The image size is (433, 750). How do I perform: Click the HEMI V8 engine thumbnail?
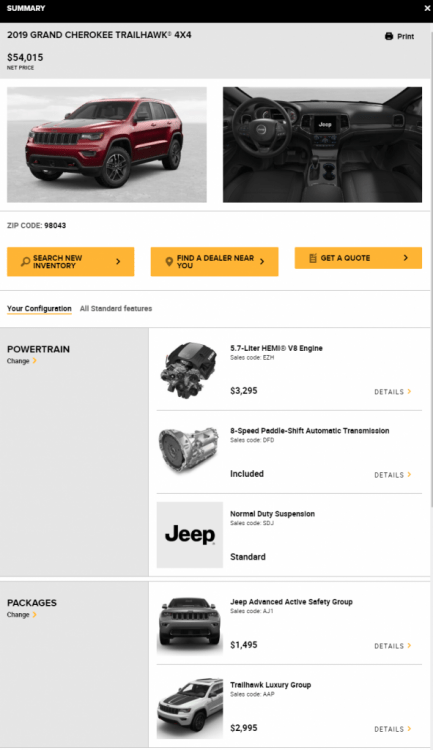pos(189,370)
